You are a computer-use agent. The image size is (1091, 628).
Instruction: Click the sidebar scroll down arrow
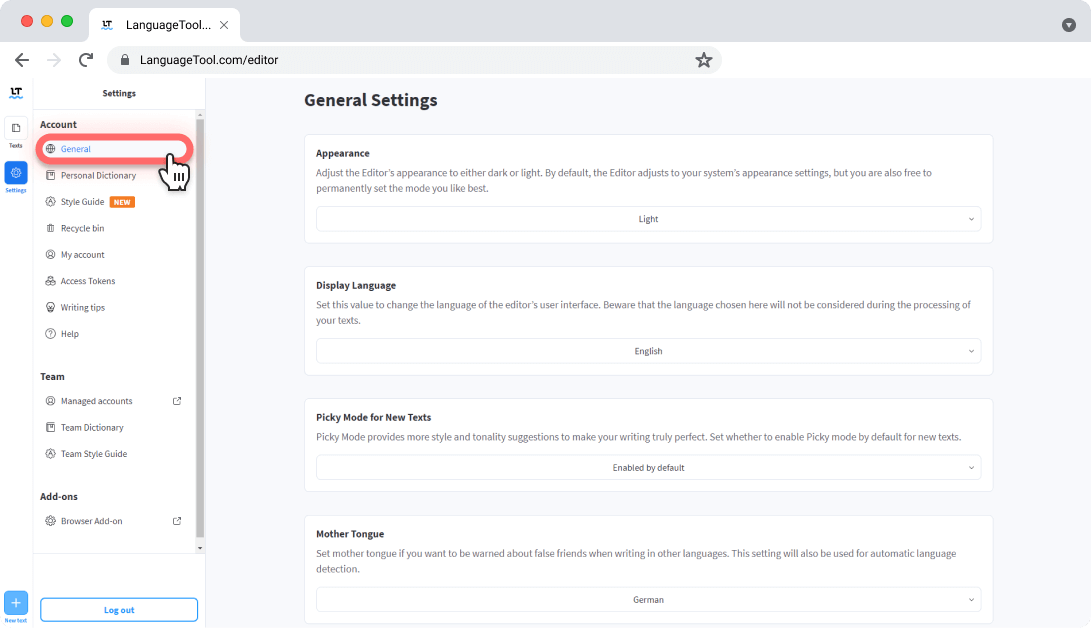point(200,548)
